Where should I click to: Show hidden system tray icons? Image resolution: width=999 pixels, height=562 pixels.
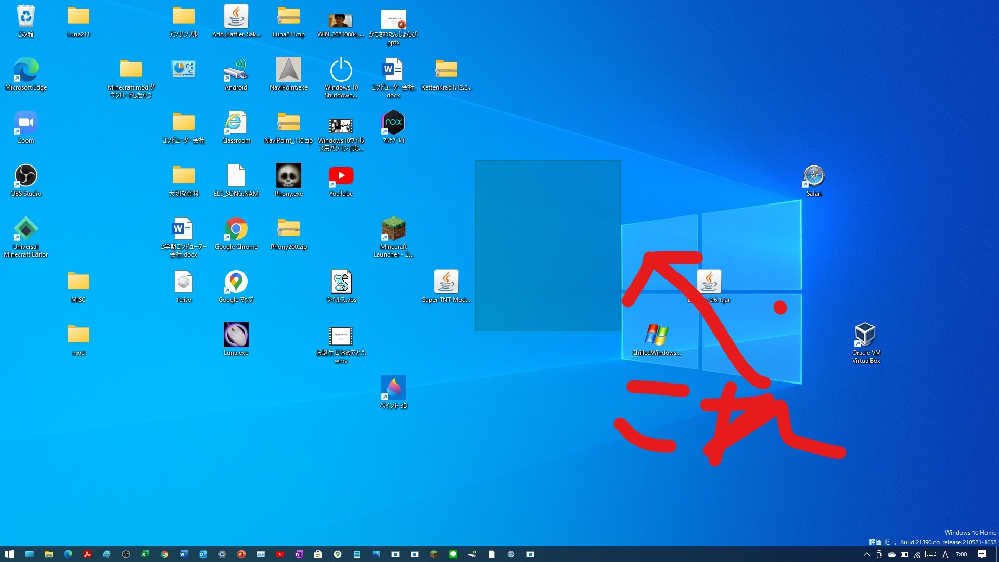[866, 554]
